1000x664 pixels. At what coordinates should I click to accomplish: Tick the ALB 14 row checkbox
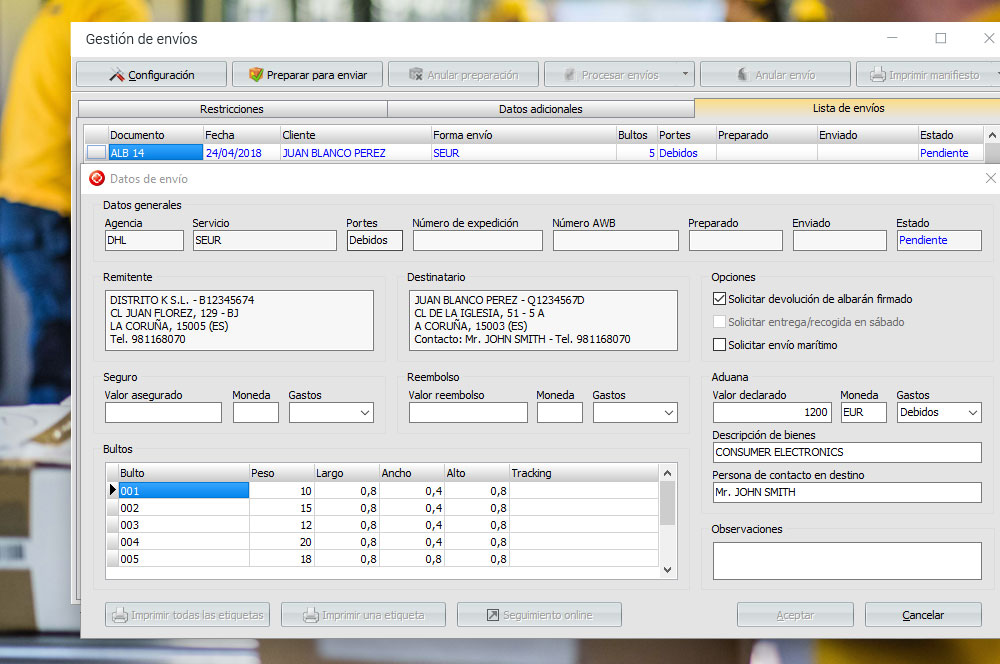tap(96, 153)
